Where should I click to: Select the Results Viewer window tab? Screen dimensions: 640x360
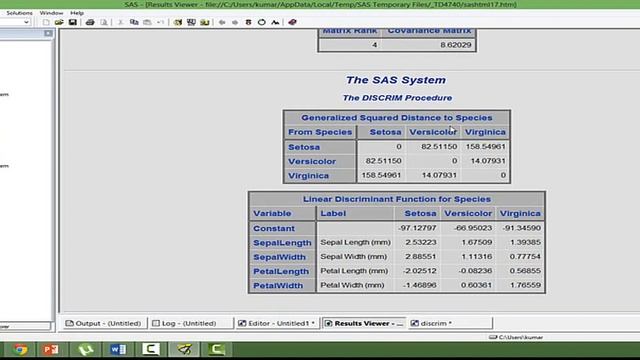[364, 323]
